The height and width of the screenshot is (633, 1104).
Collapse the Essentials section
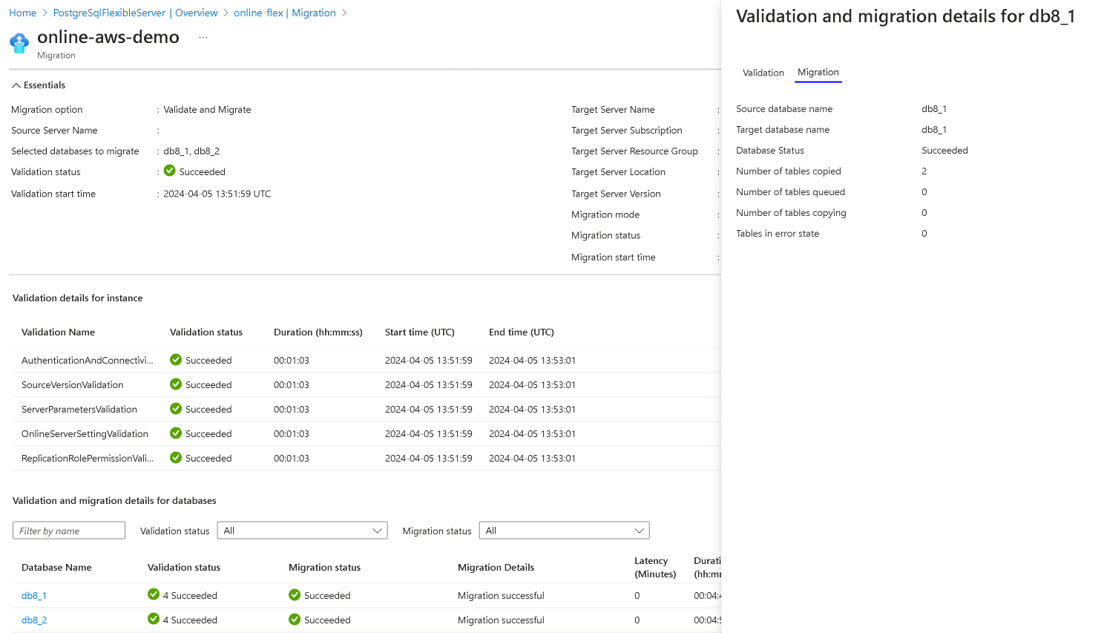(39, 85)
